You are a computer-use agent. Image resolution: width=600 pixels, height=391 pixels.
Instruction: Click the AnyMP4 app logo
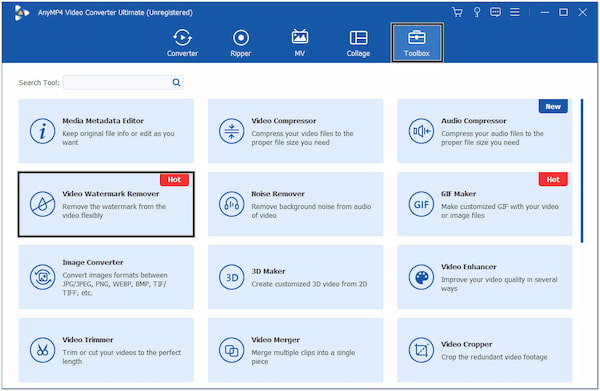click(21, 13)
